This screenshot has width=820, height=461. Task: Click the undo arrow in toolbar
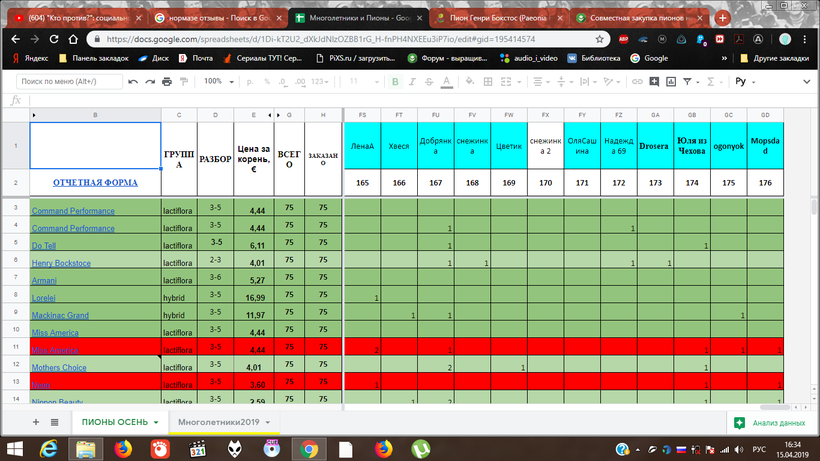(x=133, y=81)
